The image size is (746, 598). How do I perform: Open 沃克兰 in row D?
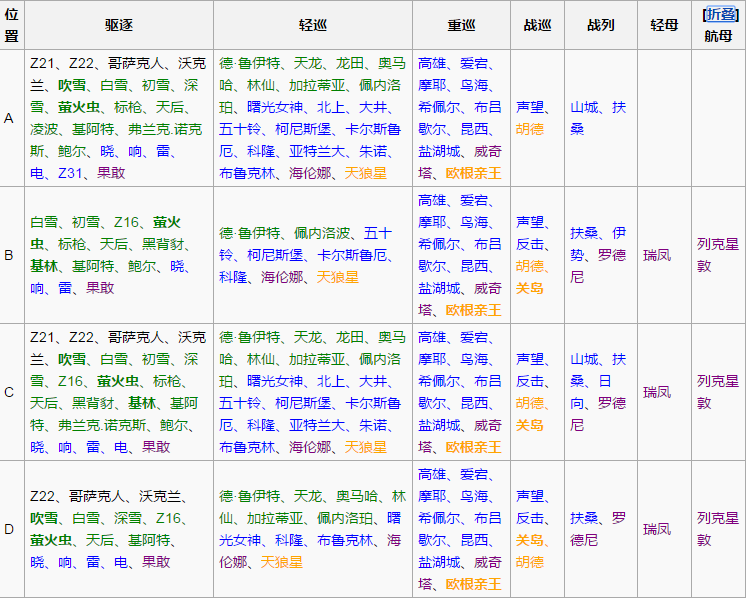(160, 496)
